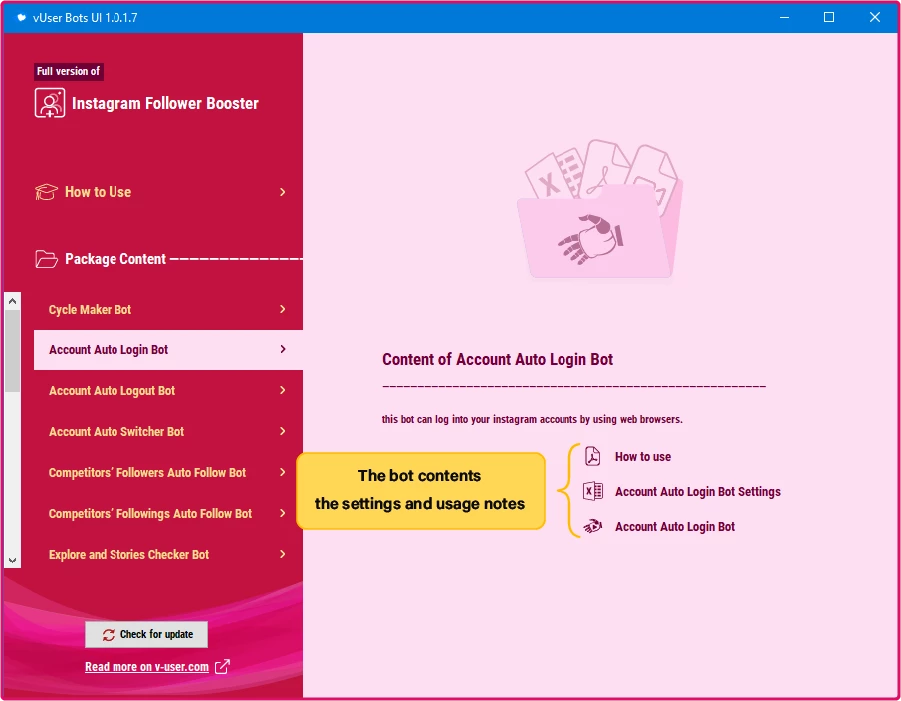Select Account Auto Login Bot in sidebar
This screenshot has height=701, width=901.
click(x=168, y=349)
